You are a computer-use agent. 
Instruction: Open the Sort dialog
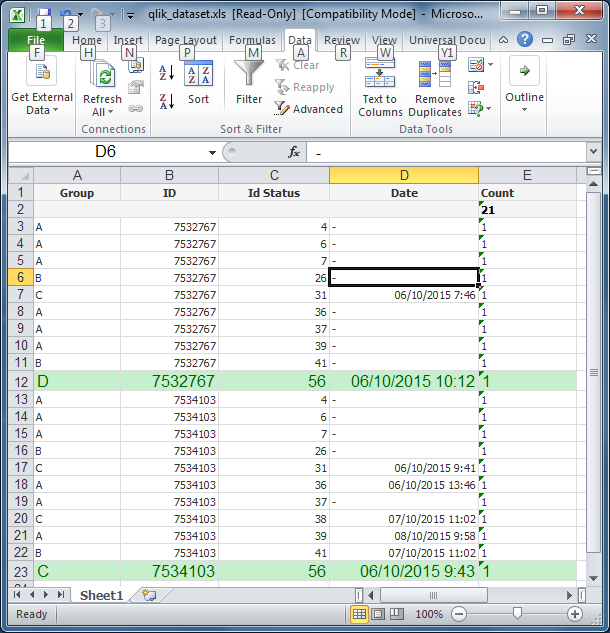pos(198,83)
